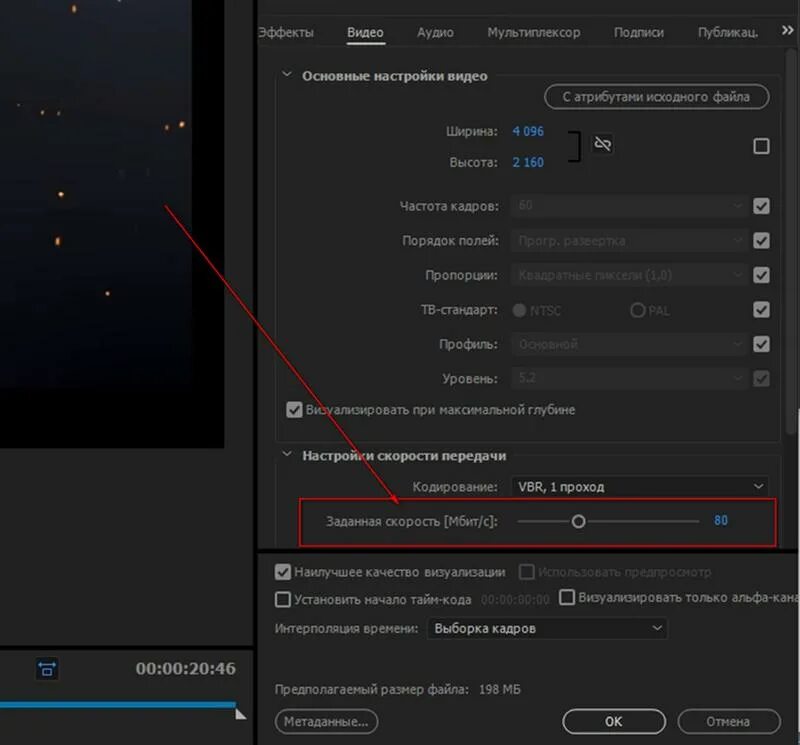
Task: Collapse Настройки скорости передачи section
Action: tap(287, 454)
